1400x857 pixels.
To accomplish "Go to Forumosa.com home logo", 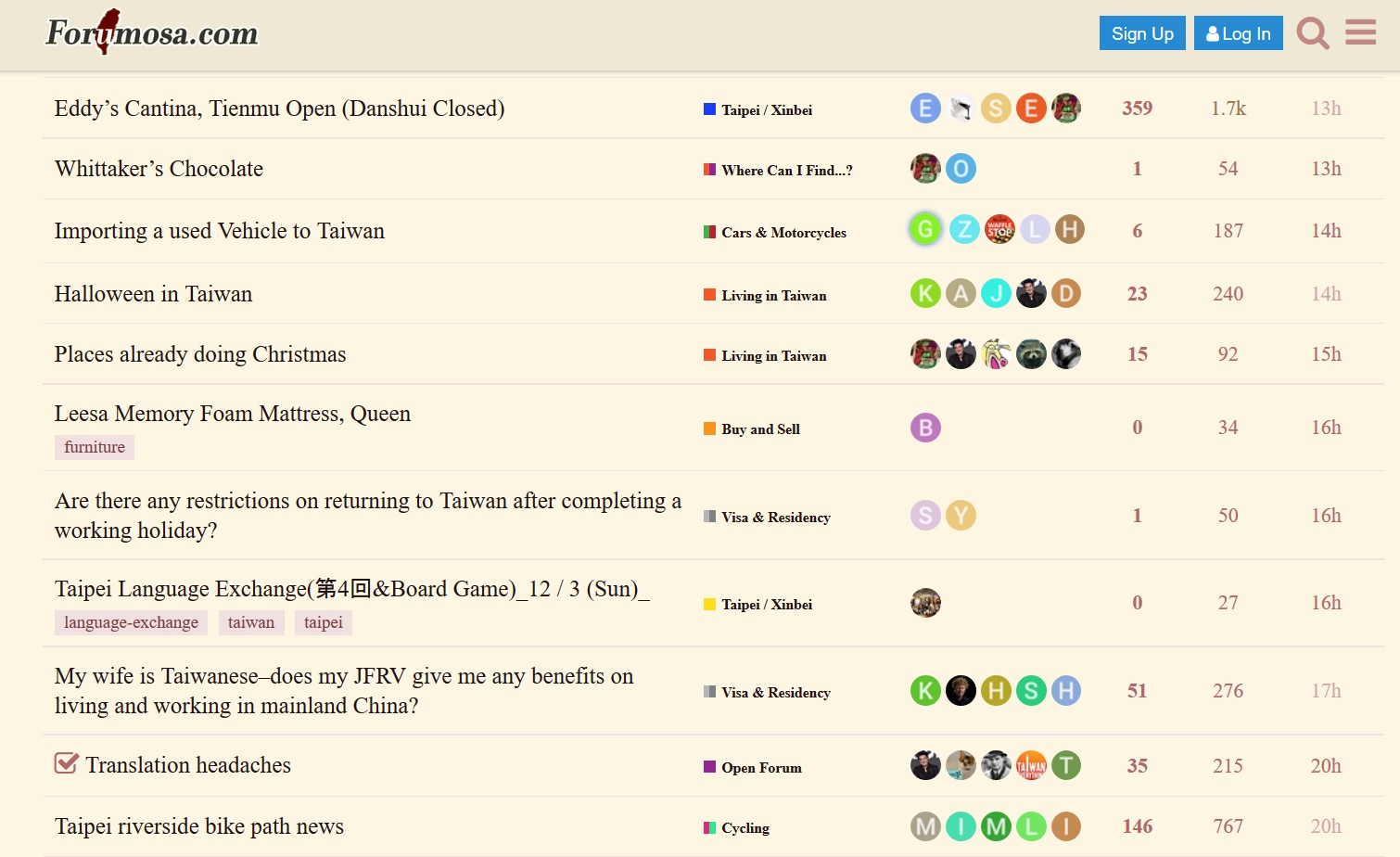I will (x=152, y=32).
